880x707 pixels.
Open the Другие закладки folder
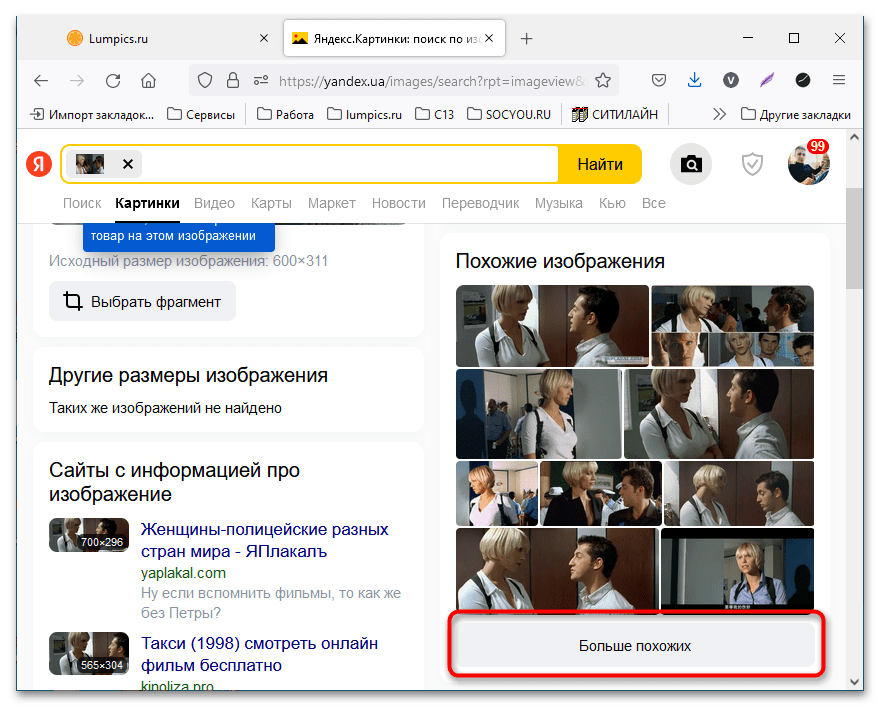795,114
